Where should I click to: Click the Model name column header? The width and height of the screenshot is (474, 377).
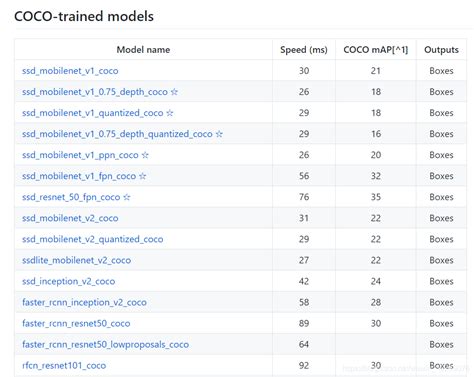pyautogui.click(x=143, y=50)
